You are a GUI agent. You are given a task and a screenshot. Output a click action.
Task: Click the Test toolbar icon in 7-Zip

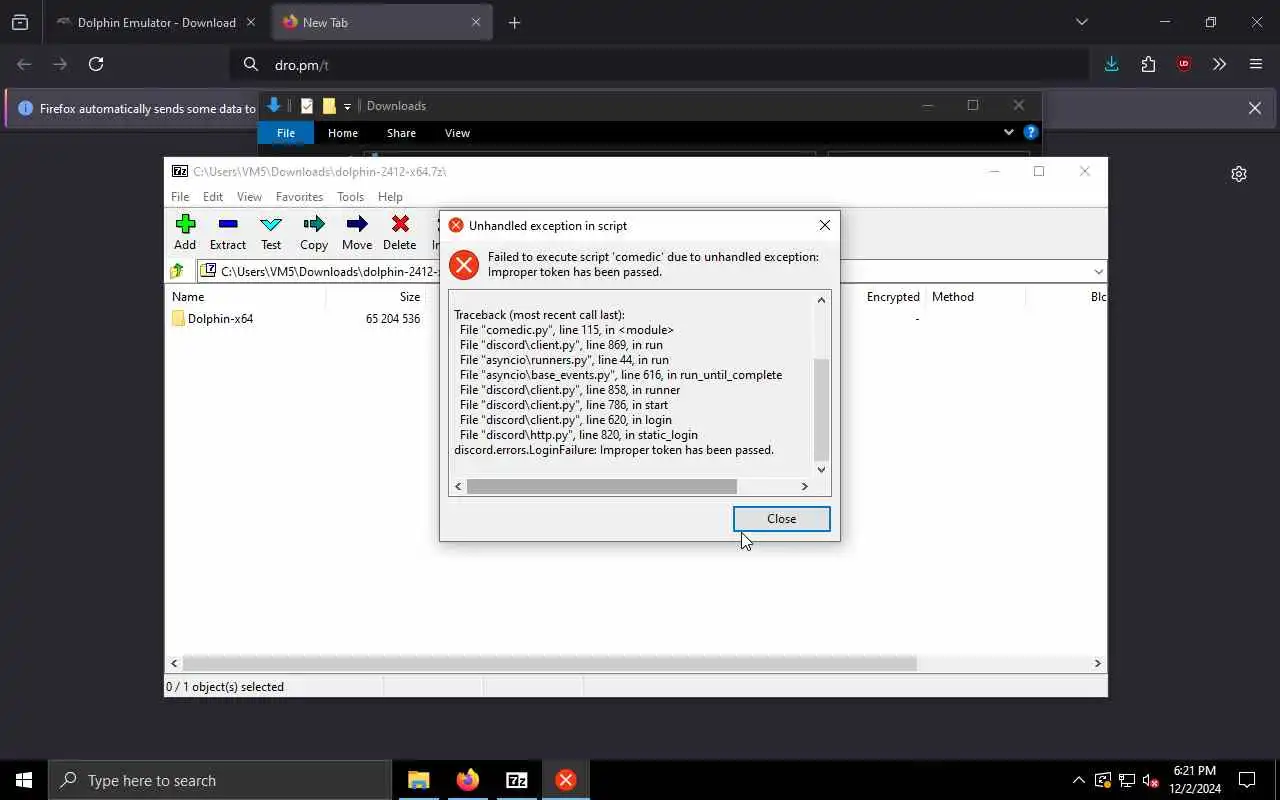click(x=271, y=232)
